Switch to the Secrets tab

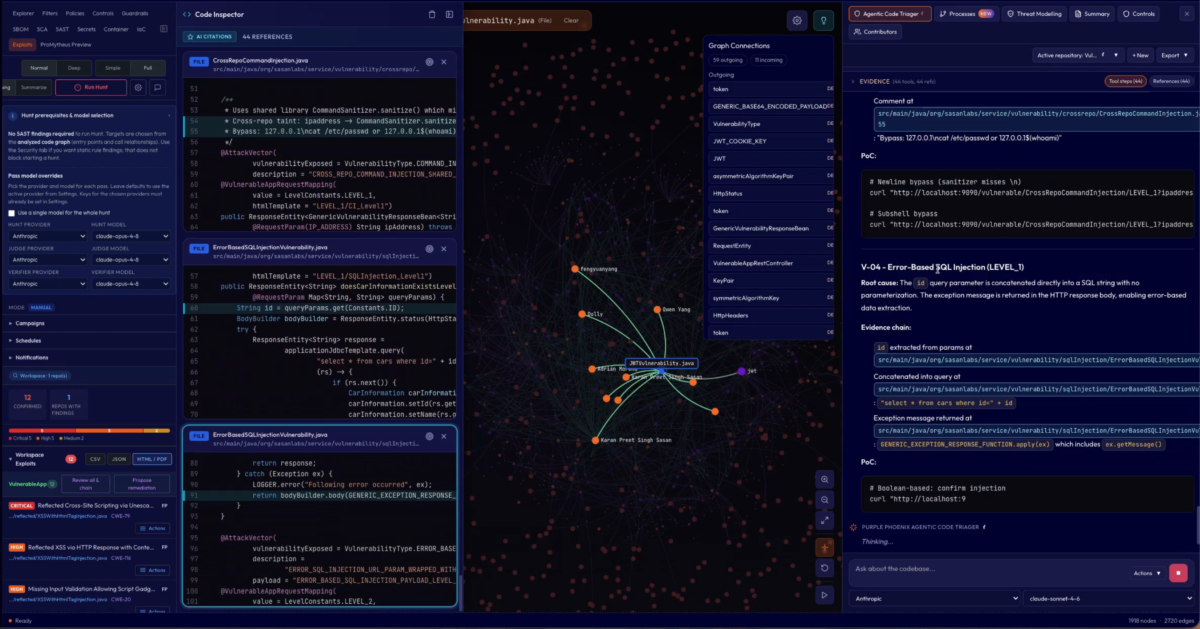(x=89, y=30)
